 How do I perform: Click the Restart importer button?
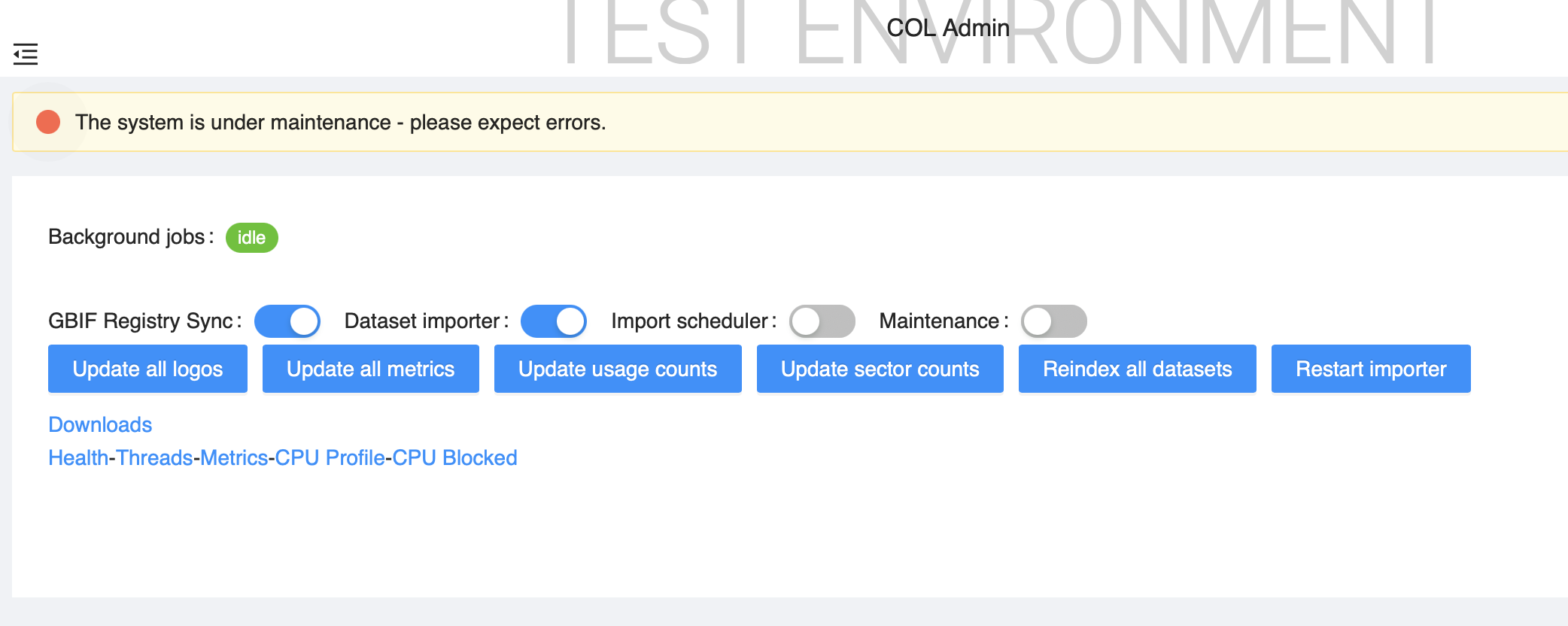click(x=1371, y=369)
